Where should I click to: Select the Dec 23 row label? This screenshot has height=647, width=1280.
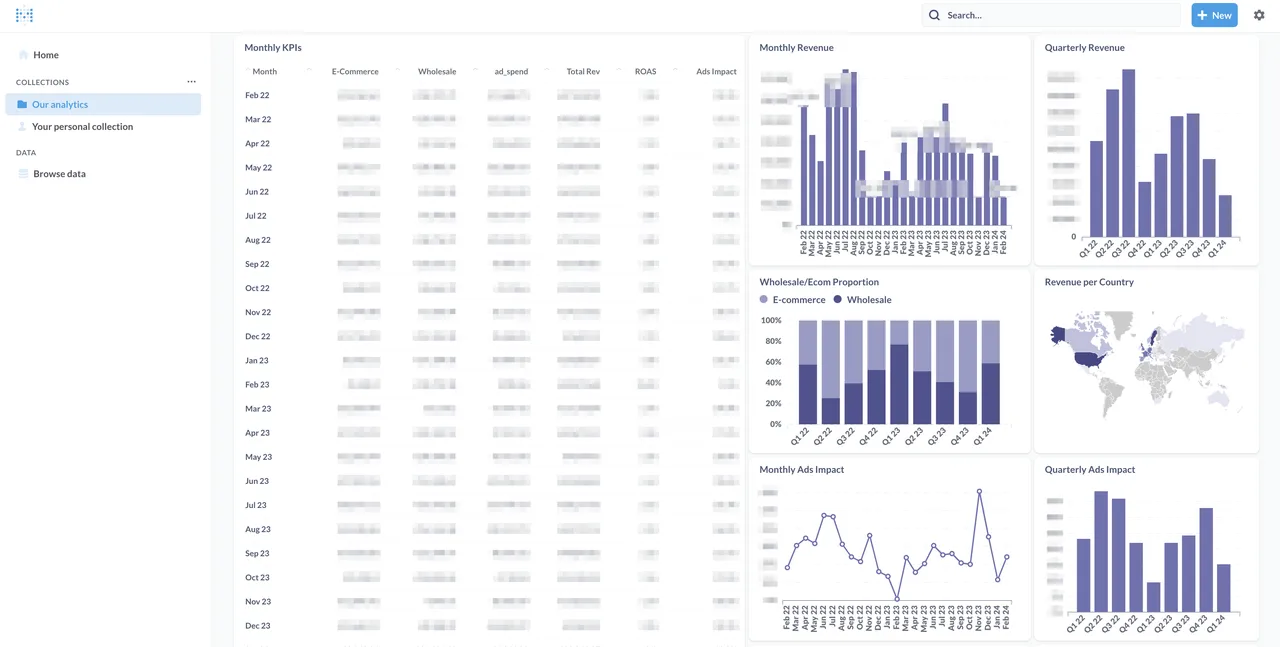tap(258, 625)
